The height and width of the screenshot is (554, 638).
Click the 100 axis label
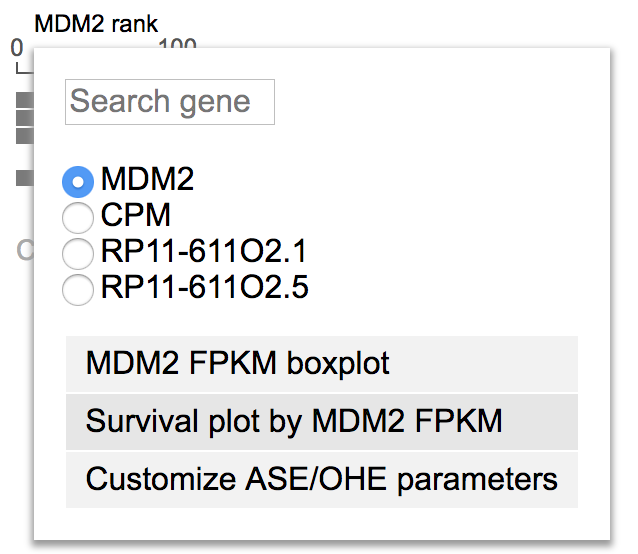[x=177, y=42]
